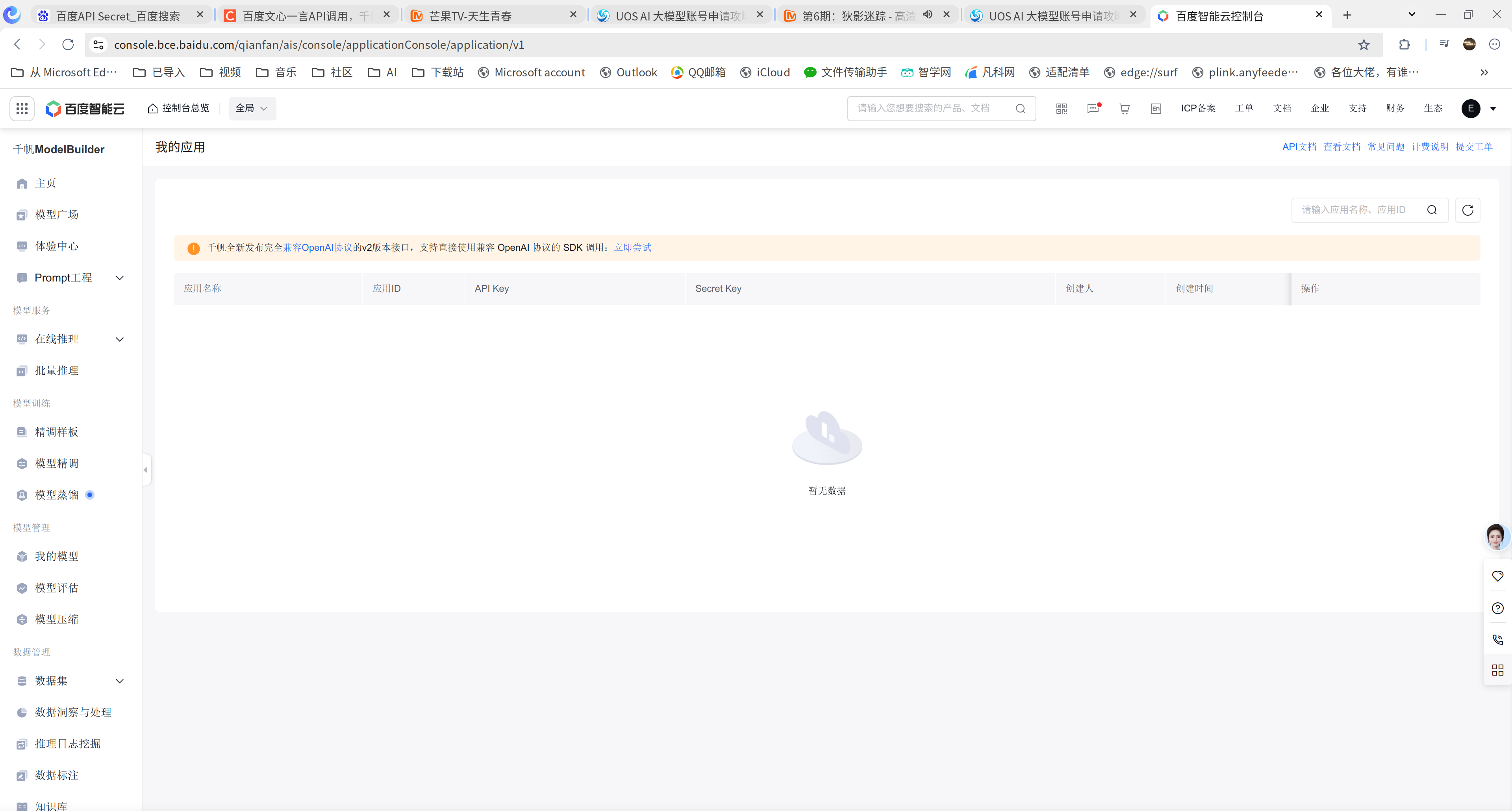Screen dimensions: 1512x811
Task: Expand the 在线推理 sidebar section
Action: [120, 339]
